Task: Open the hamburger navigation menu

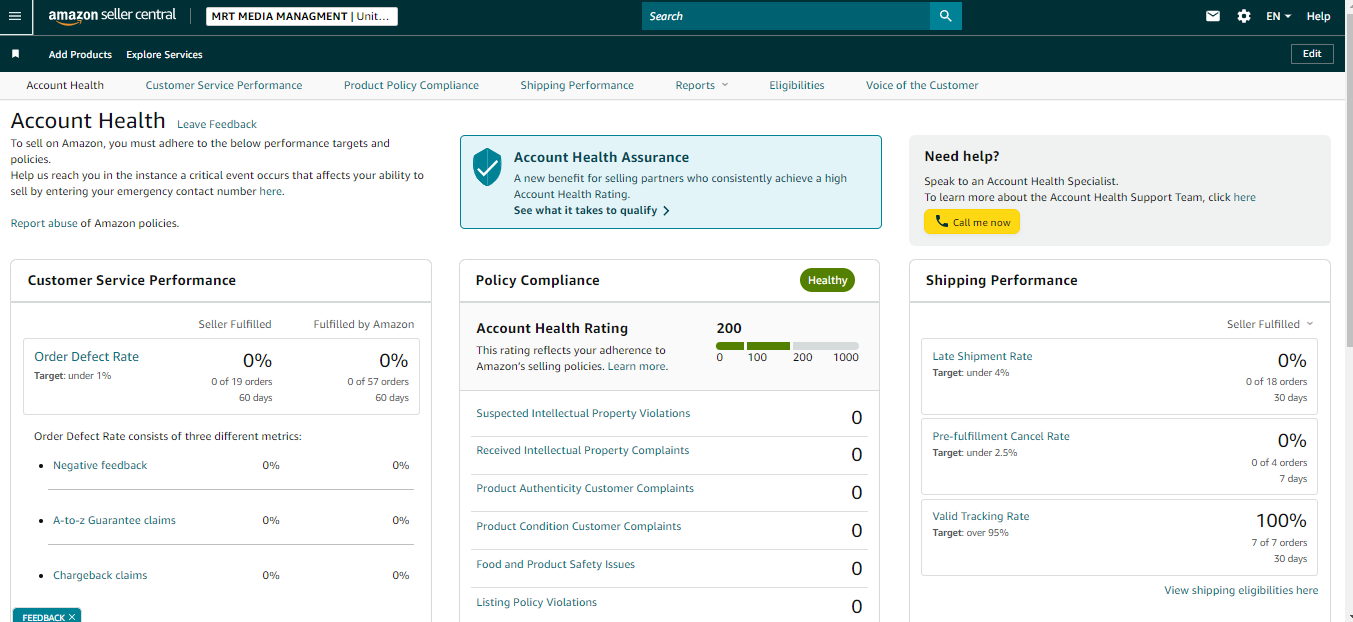Action: pyautogui.click(x=14, y=16)
